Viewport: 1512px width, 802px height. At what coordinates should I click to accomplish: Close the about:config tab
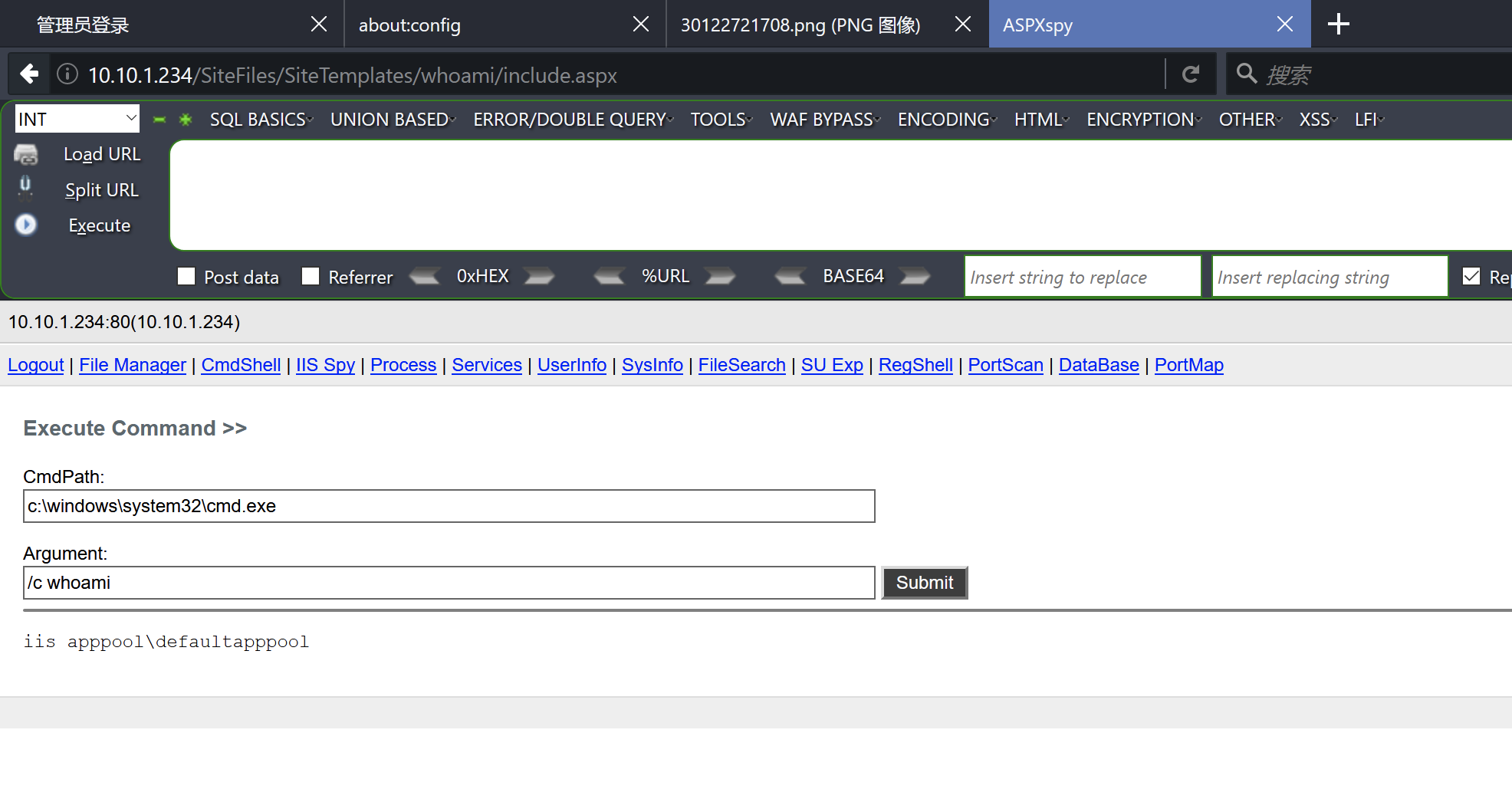click(x=641, y=25)
